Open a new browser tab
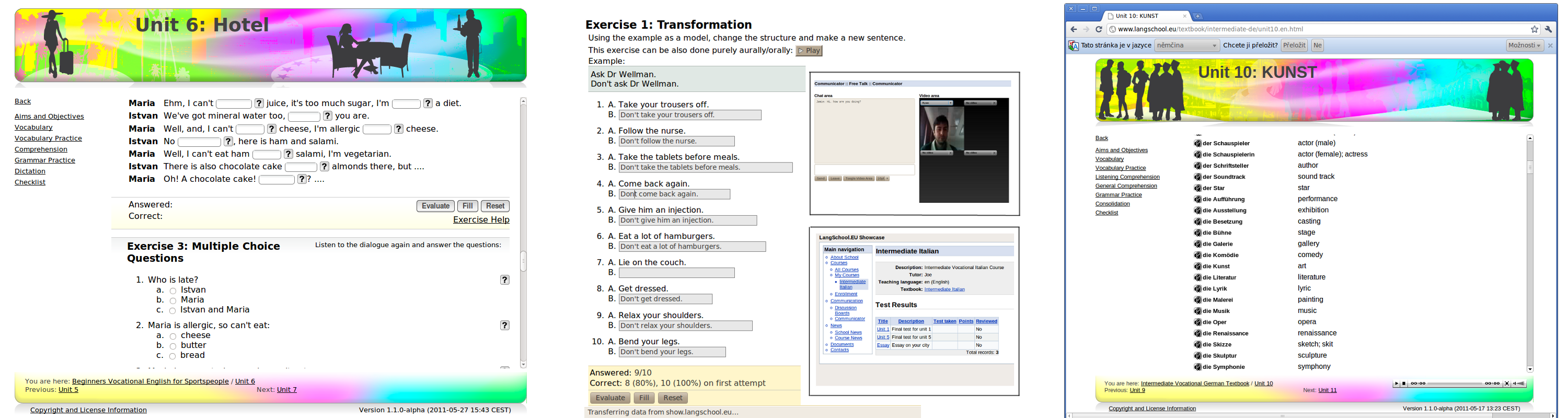 (1197, 16)
